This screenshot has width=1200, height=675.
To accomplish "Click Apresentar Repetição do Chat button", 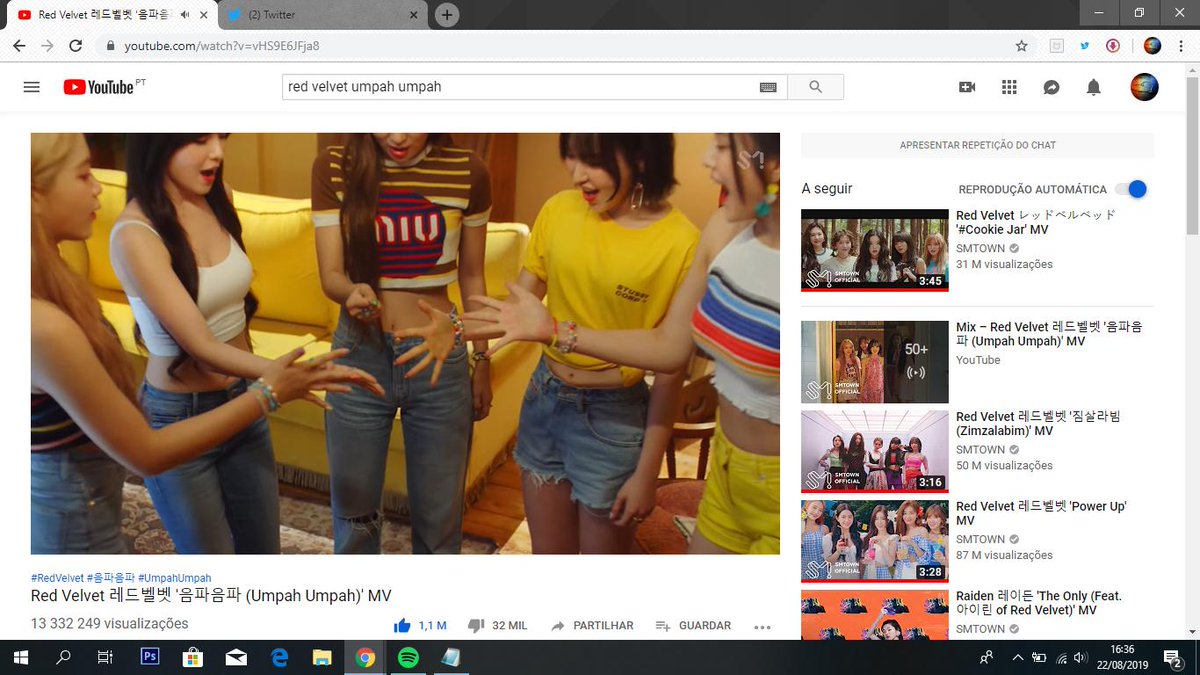I will pyautogui.click(x=977, y=145).
